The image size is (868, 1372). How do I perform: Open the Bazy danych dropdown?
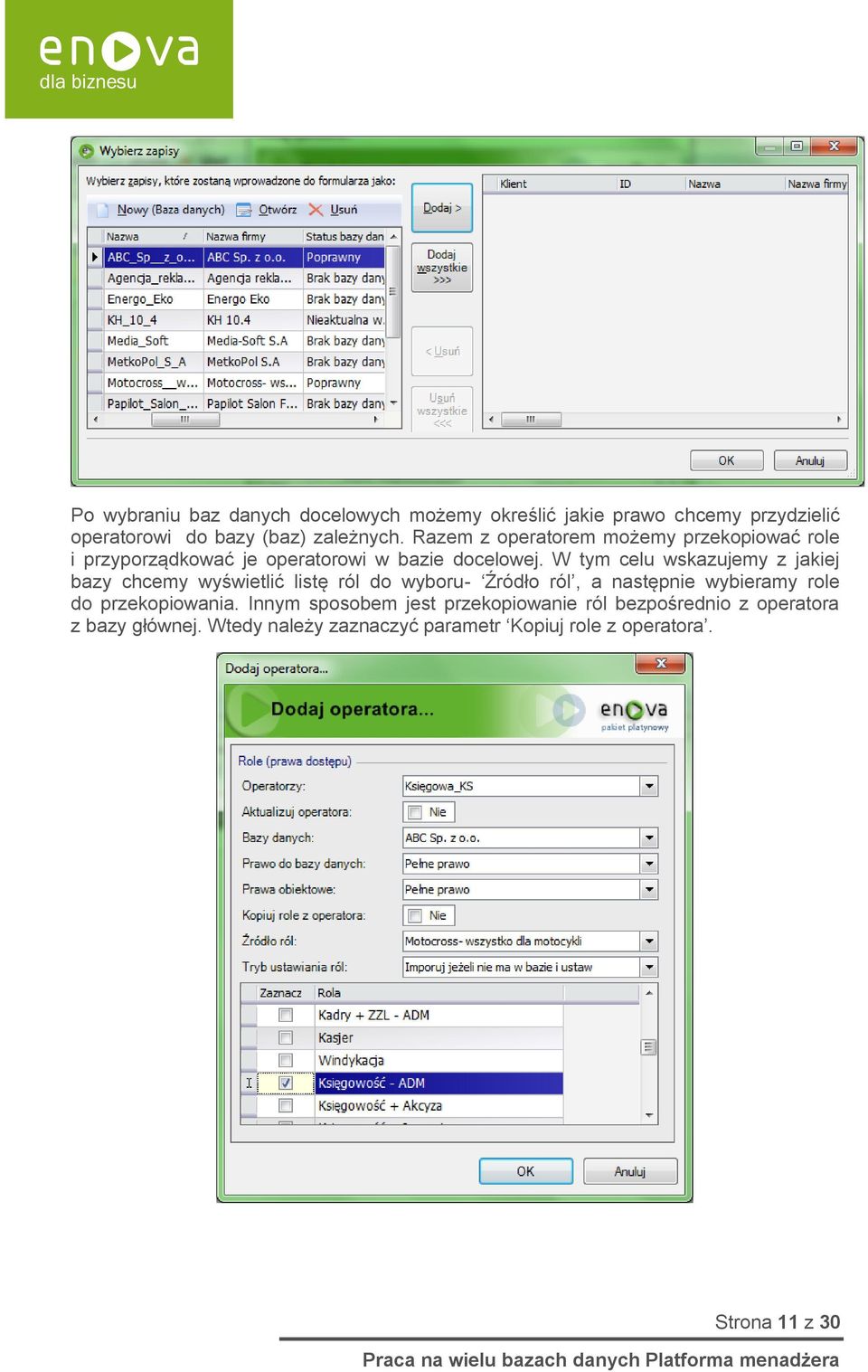coord(649,838)
